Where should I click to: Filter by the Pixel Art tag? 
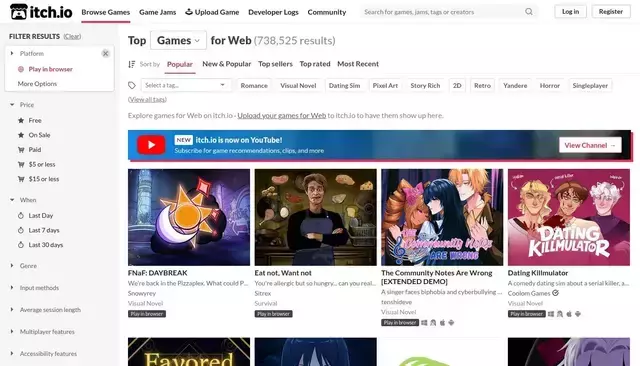385,85
